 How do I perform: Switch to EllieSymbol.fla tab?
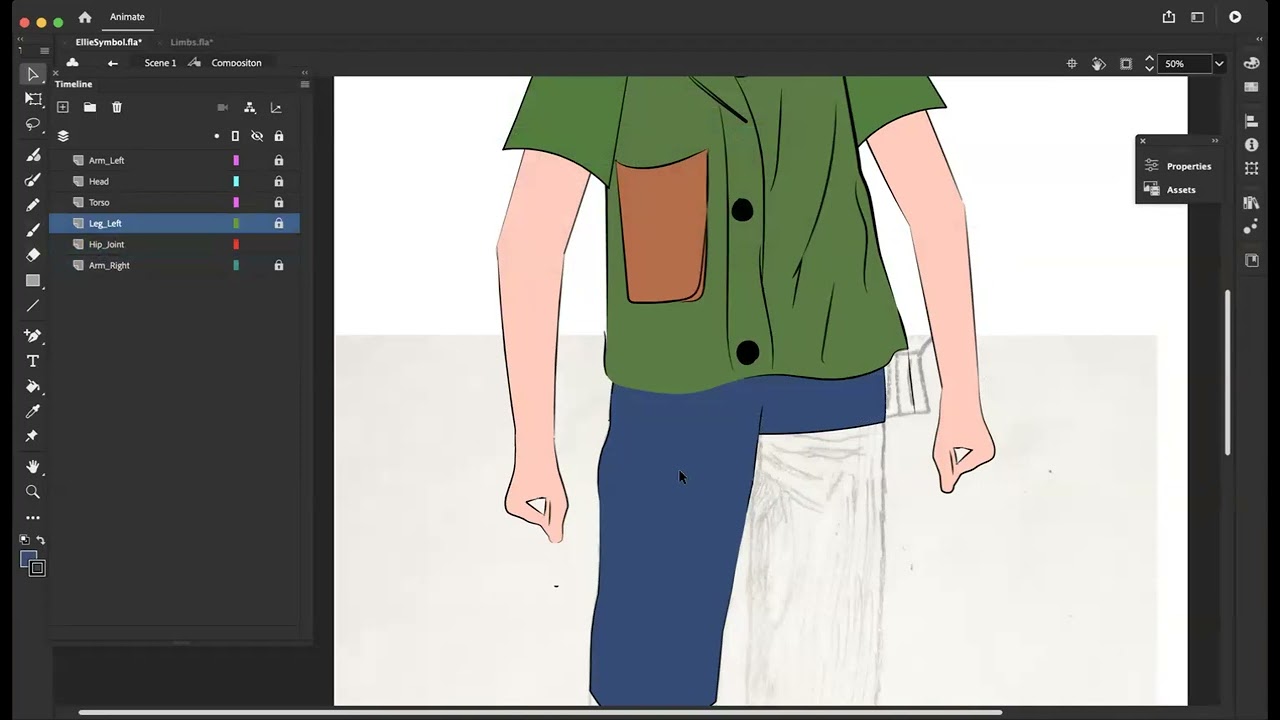(x=109, y=42)
